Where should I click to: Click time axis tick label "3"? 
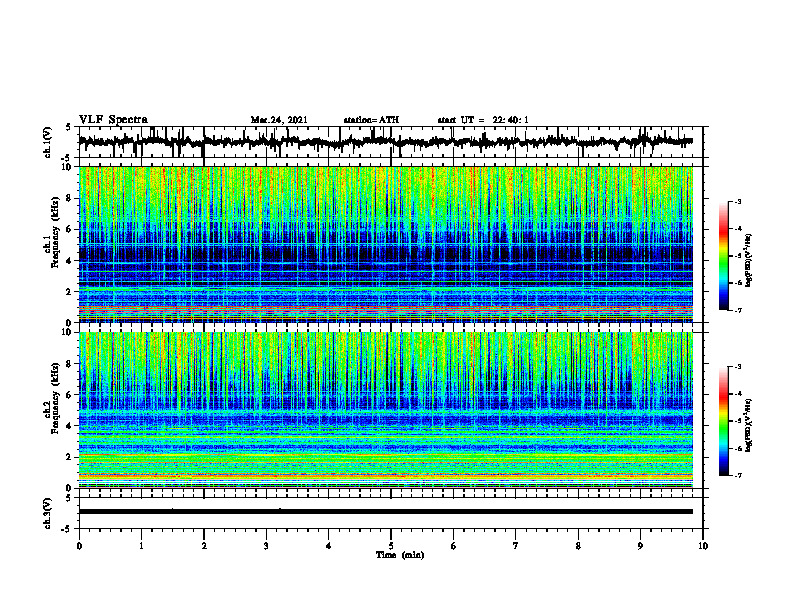(x=266, y=546)
